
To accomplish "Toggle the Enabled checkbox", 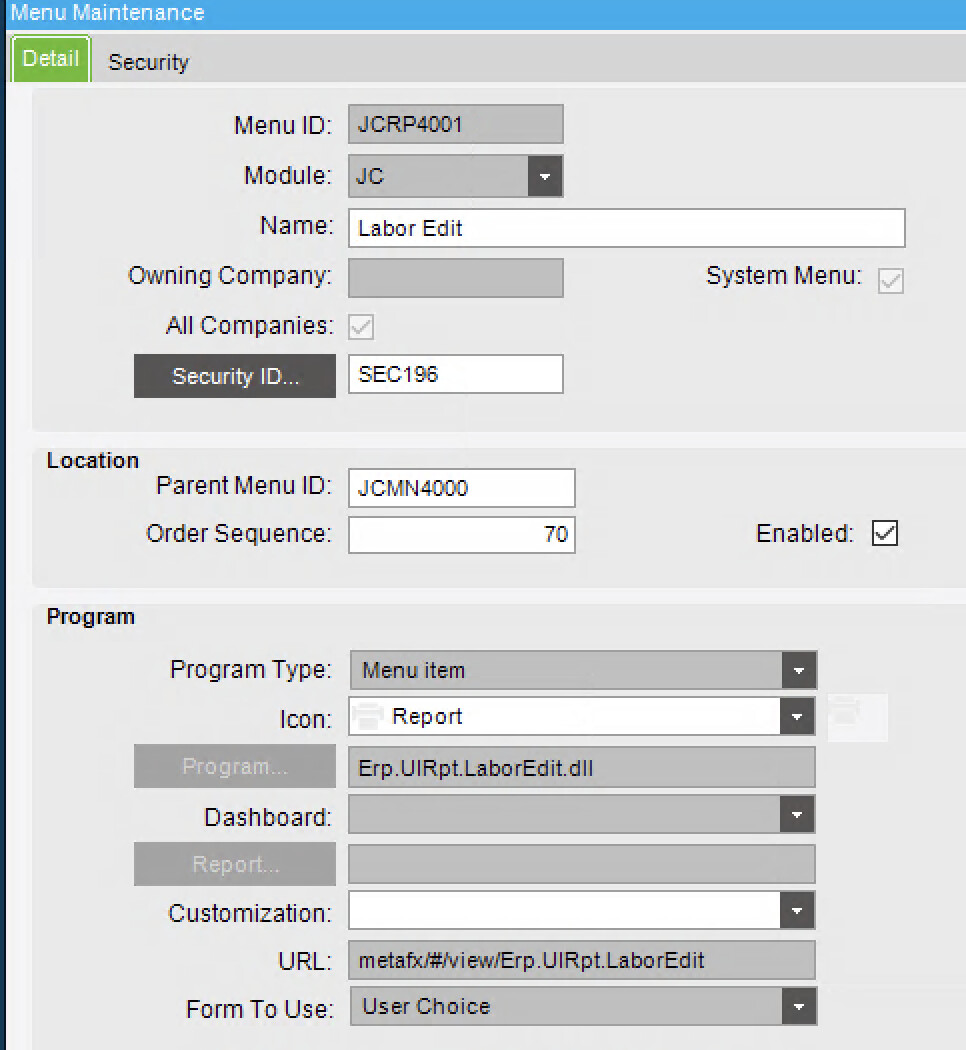I will click(x=885, y=534).
